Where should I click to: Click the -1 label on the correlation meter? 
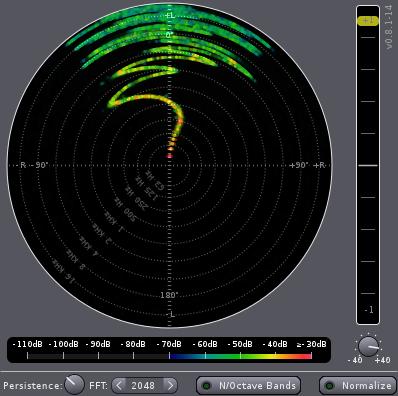tap(369, 310)
